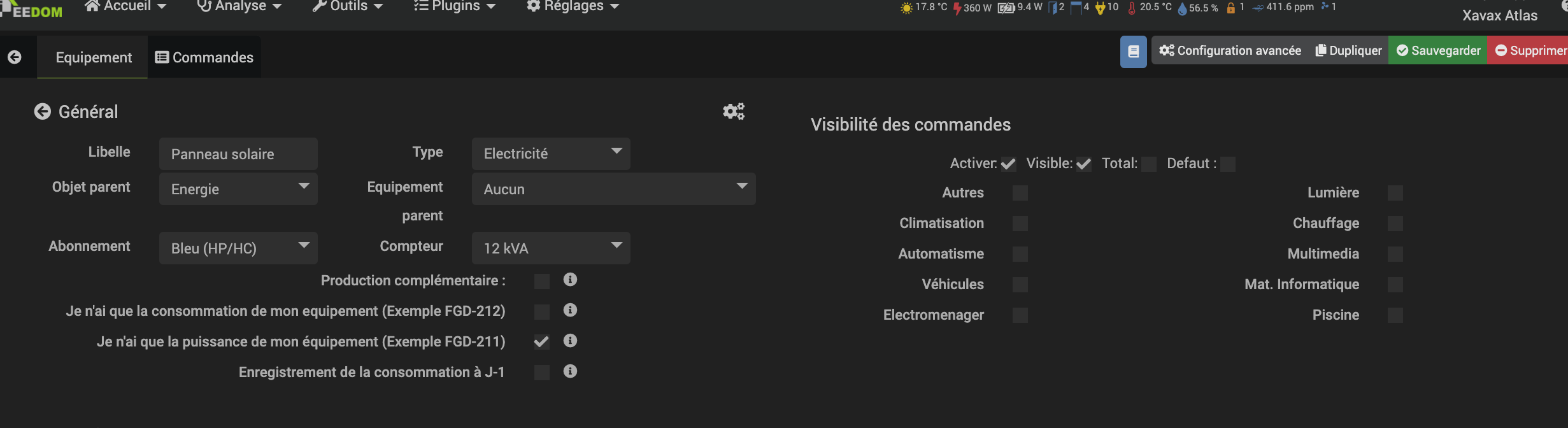Uncheck the puissance-only FGD-211 checkbox
The image size is (1568, 428).
pos(541,342)
